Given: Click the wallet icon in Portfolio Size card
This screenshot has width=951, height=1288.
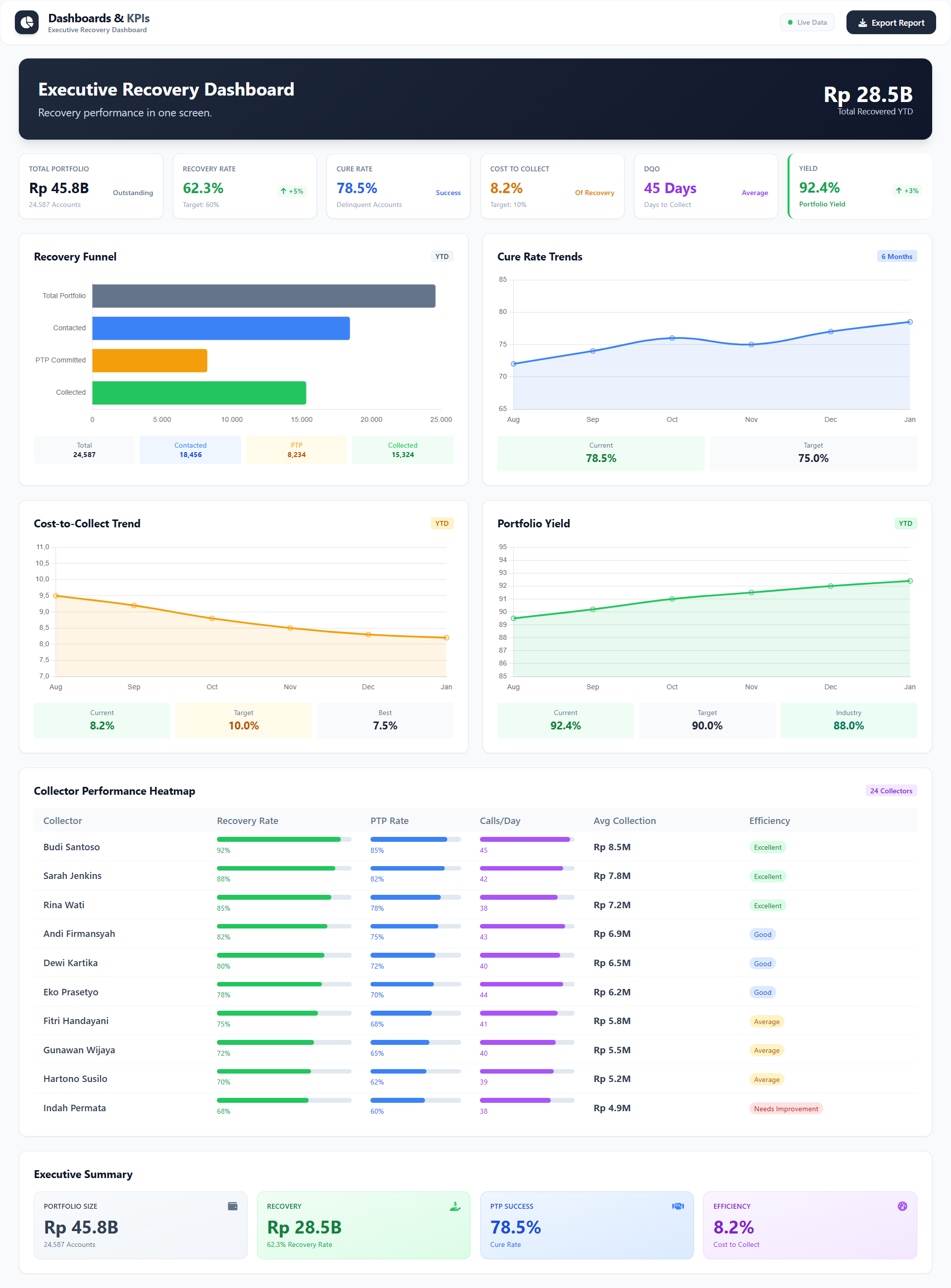Looking at the screenshot, I should [233, 1206].
